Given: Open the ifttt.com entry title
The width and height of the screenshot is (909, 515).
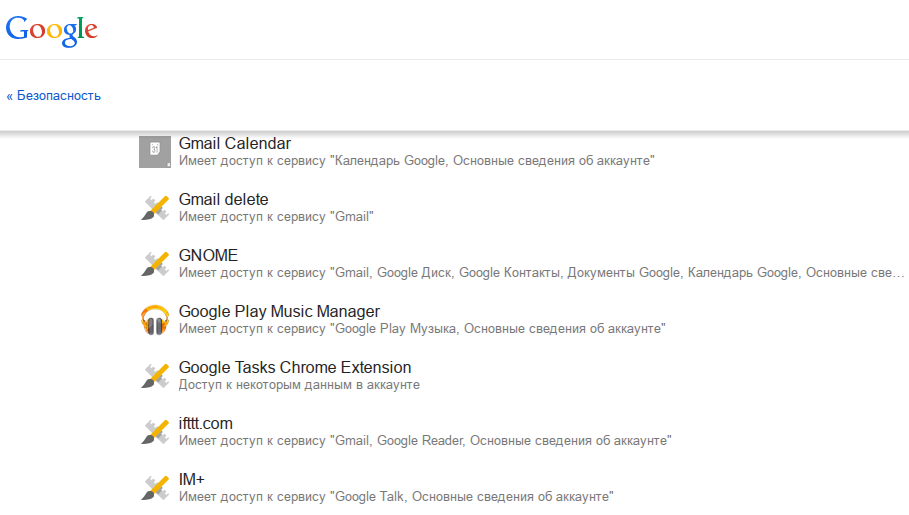Looking at the screenshot, I should pyautogui.click(x=206, y=424).
